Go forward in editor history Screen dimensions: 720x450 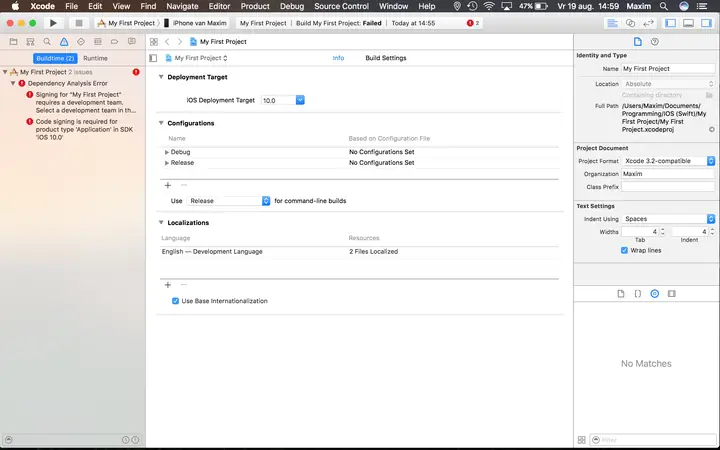(x=180, y=42)
